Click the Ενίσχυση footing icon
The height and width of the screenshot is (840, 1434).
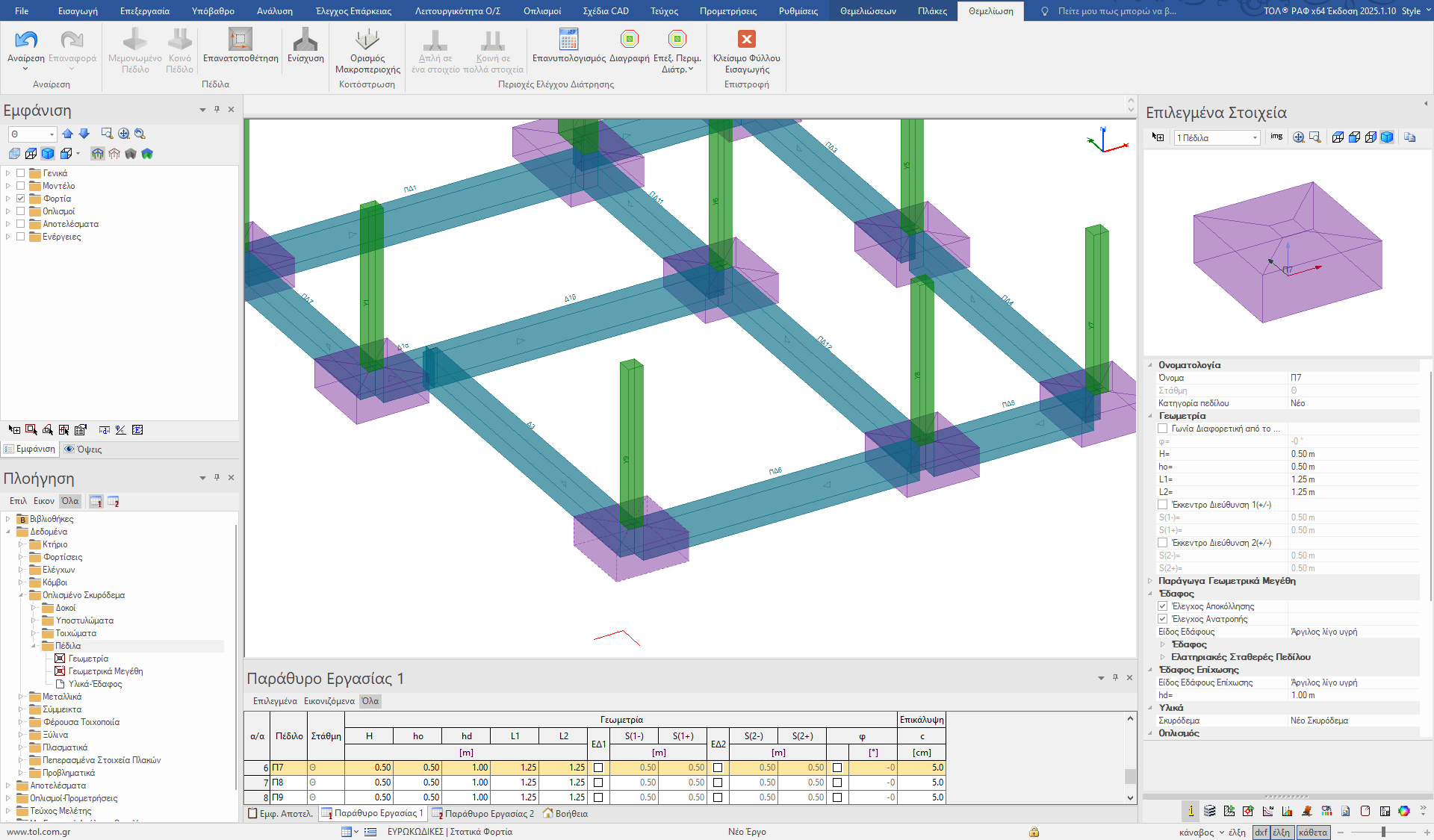point(305,40)
